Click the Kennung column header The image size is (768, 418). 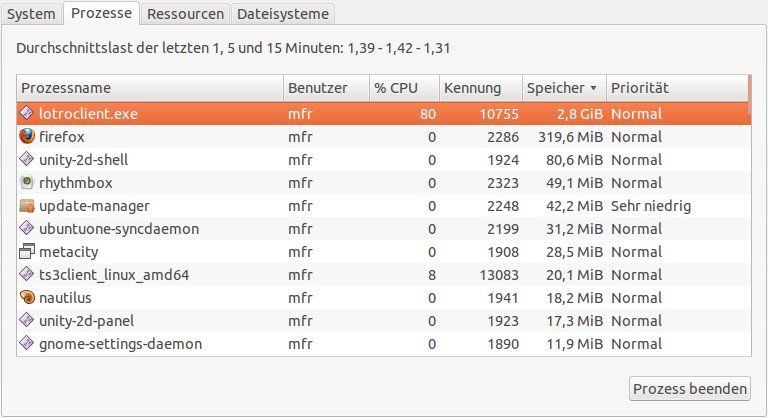click(481, 88)
